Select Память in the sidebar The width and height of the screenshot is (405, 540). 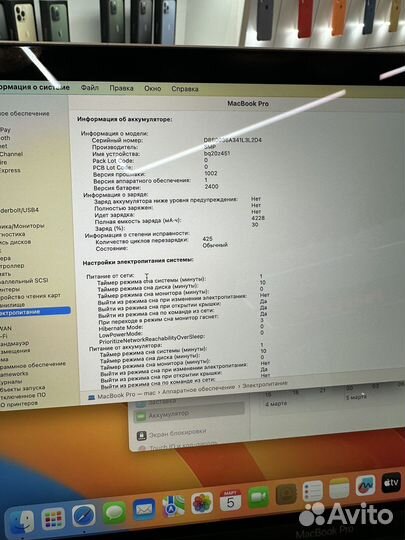tap(6, 274)
